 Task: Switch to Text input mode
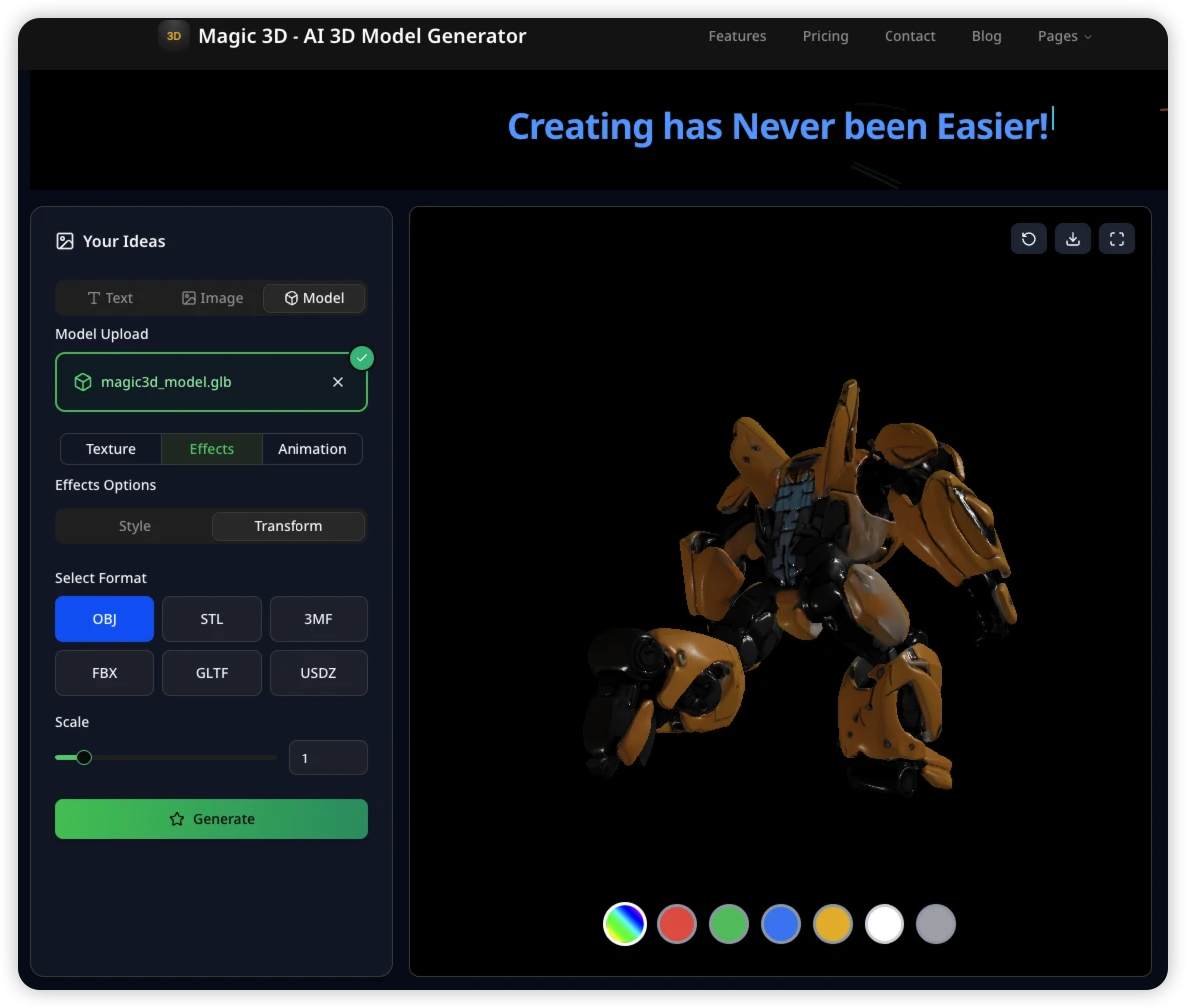coord(110,298)
